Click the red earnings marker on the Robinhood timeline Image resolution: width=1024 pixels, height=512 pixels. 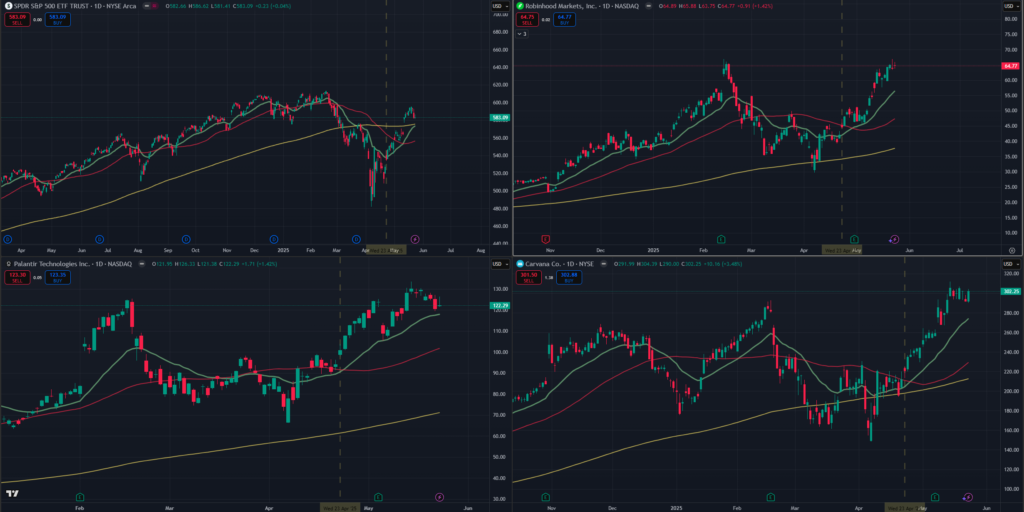(x=545, y=240)
